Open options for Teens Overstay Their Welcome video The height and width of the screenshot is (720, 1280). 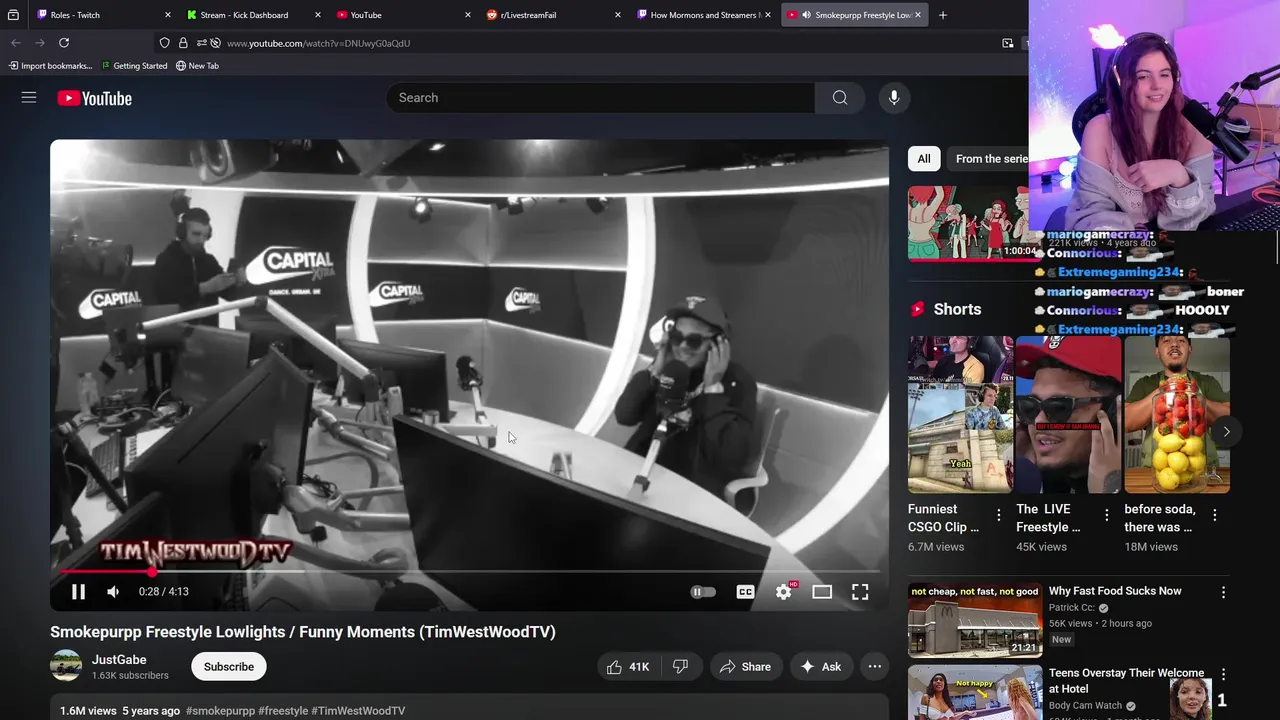pyautogui.click(x=1223, y=675)
